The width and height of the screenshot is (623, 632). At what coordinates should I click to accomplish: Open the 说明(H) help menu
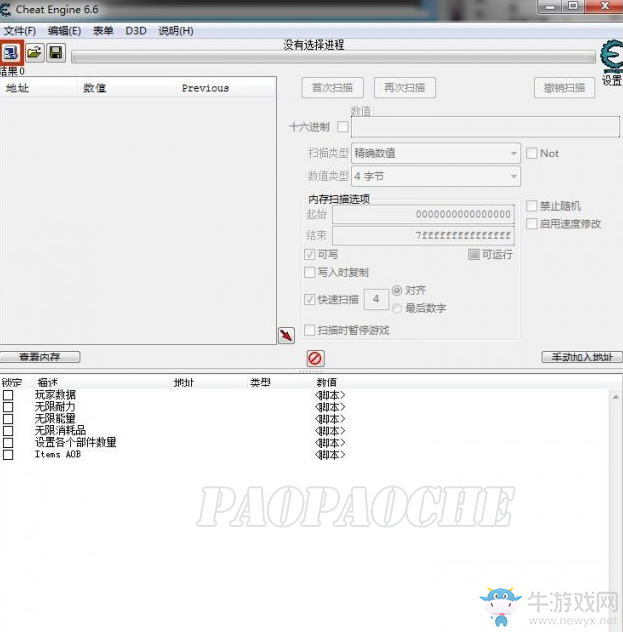[x=176, y=31]
